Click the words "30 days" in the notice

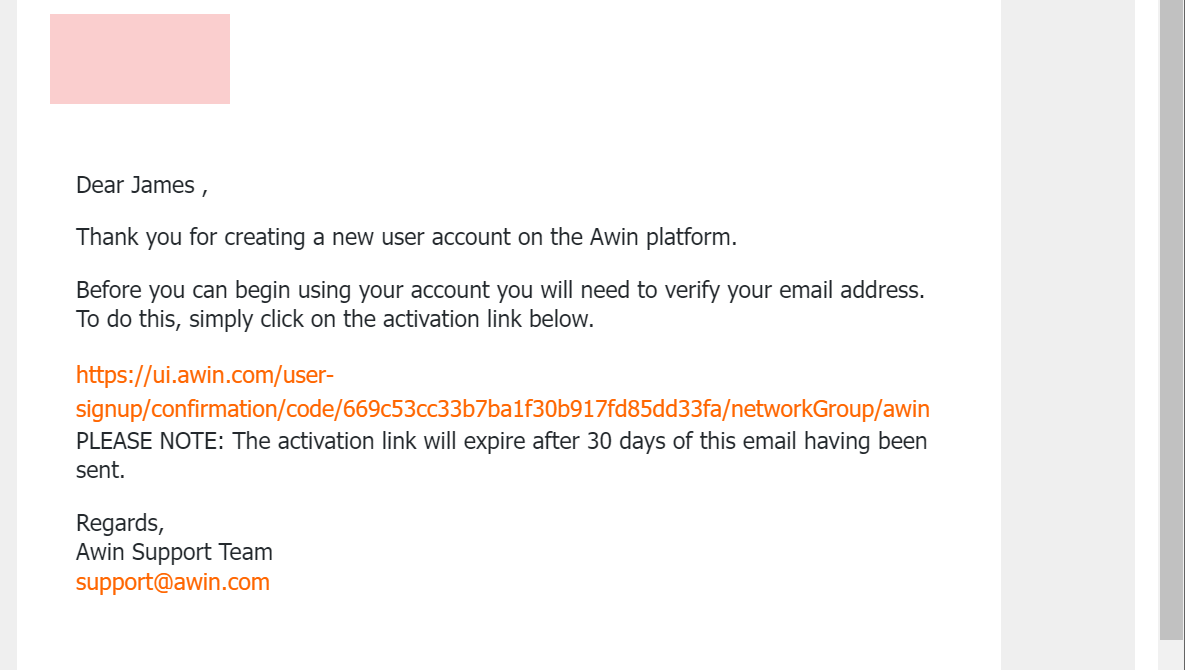coord(626,441)
